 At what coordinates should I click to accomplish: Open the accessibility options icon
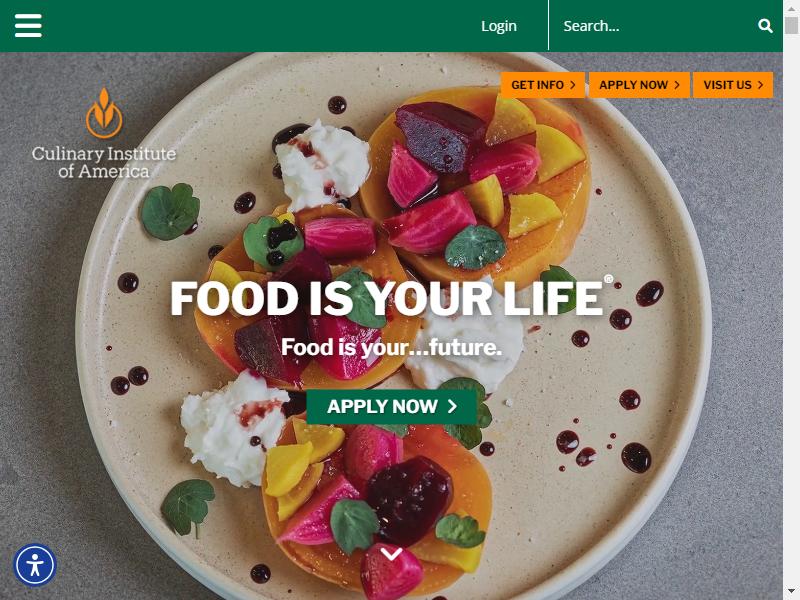coord(35,565)
